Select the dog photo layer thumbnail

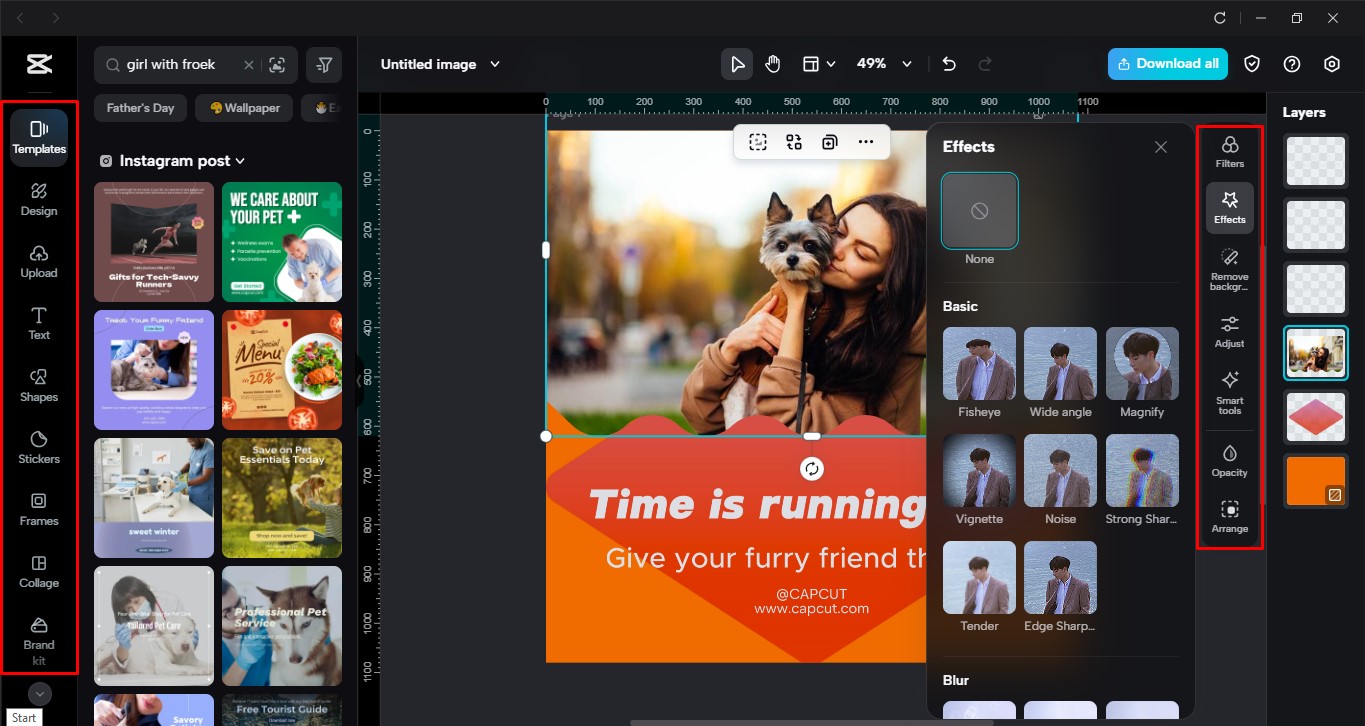pos(1316,353)
